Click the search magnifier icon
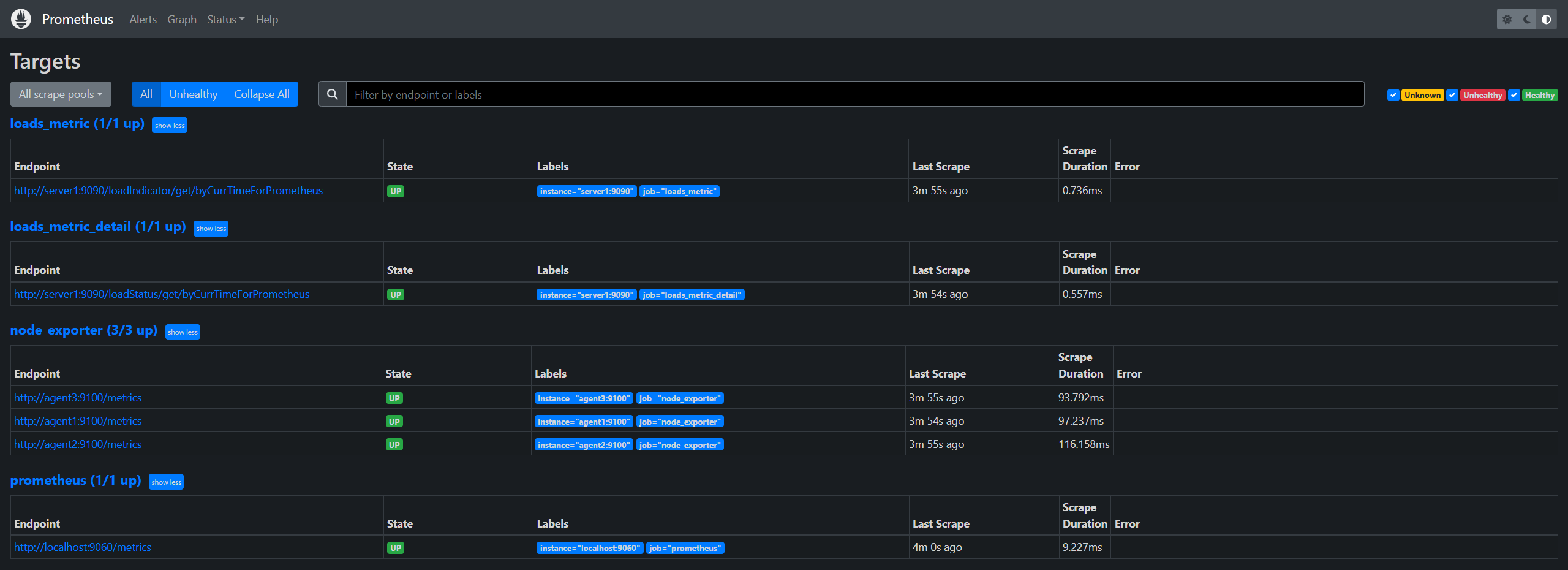The height and width of the screenshot is (570, 1568). [333, 94]
